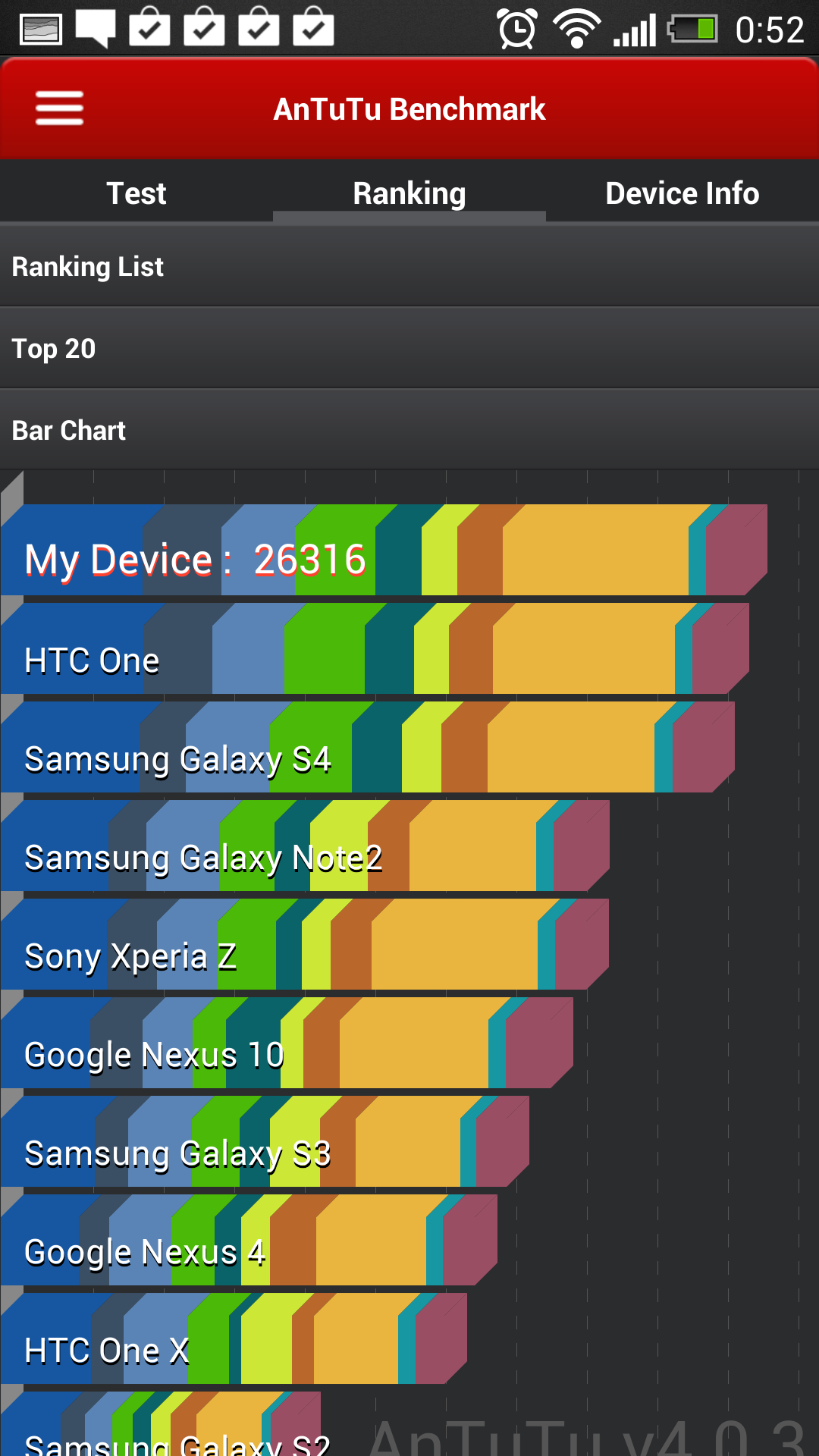
Task: Switch to the Test tab
Action: coord(136,193)
